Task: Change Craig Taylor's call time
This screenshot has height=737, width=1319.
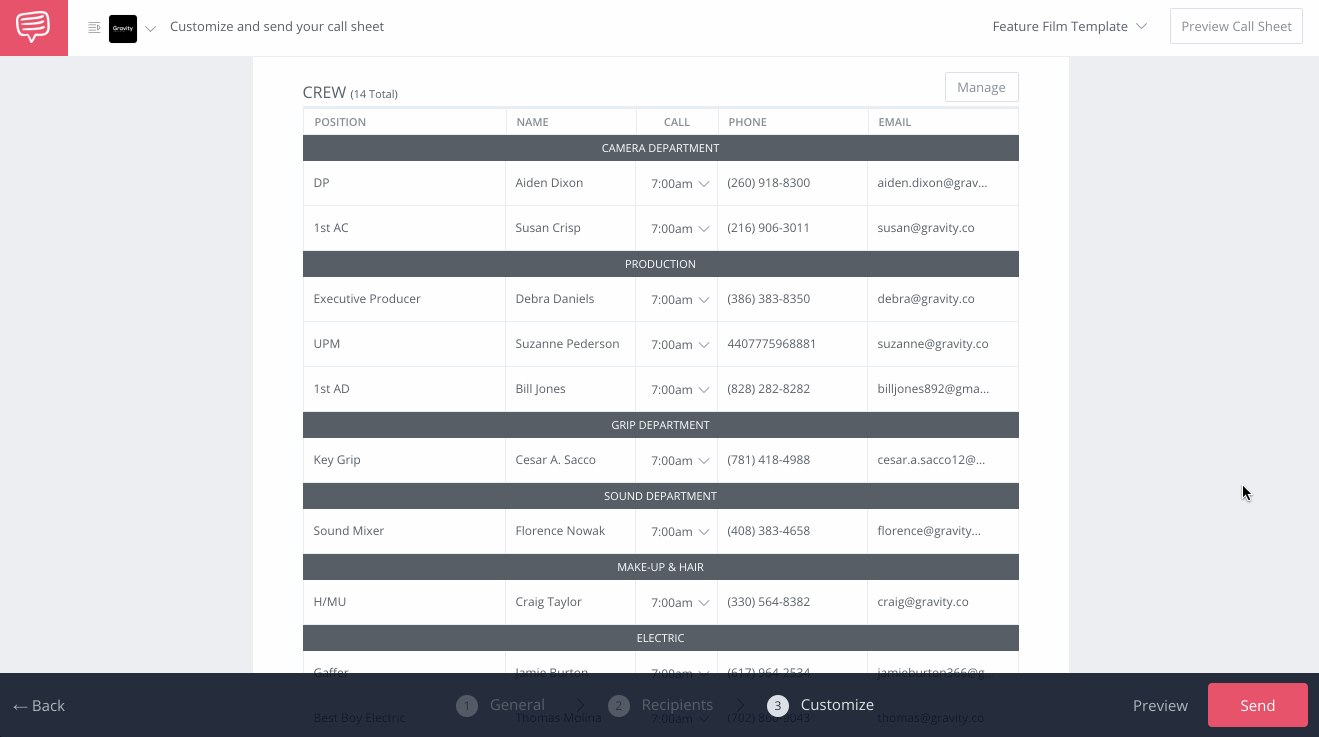Action: (677, 602)
